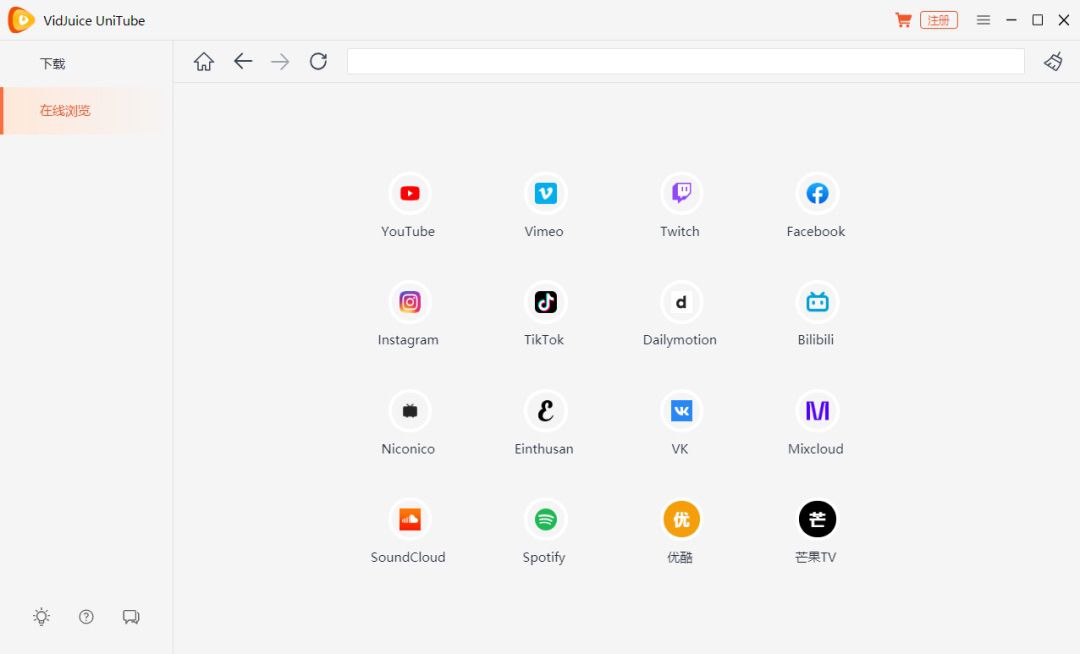Screen dimensions: 1080x654
Task: Navigate back with the left arrow
Action: tap(242, 61)
